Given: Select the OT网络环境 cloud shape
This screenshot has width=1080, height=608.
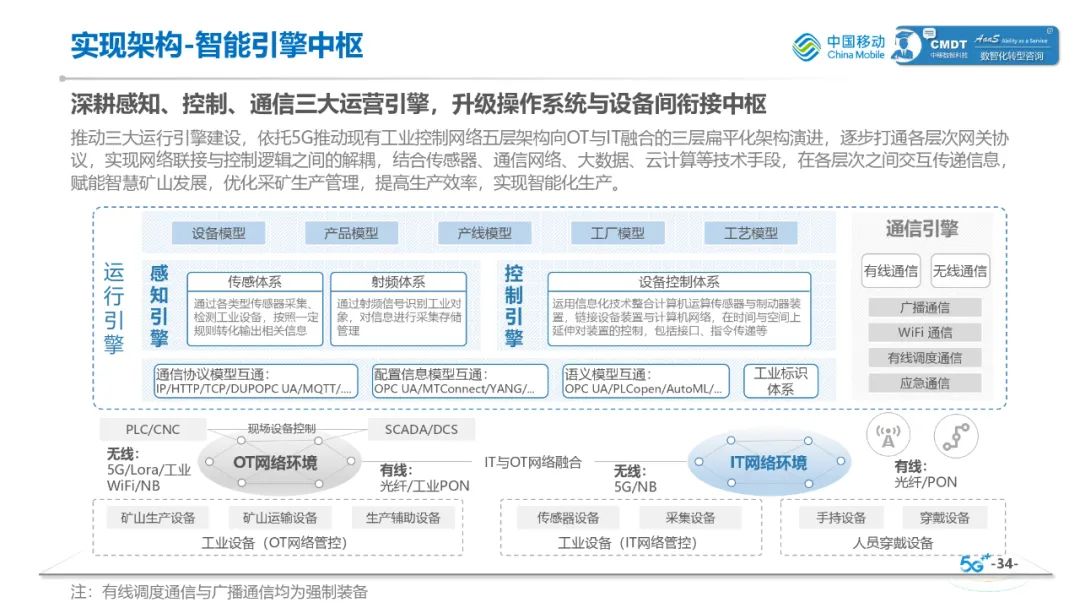Looking at the screenshot, I should point(275,462).
